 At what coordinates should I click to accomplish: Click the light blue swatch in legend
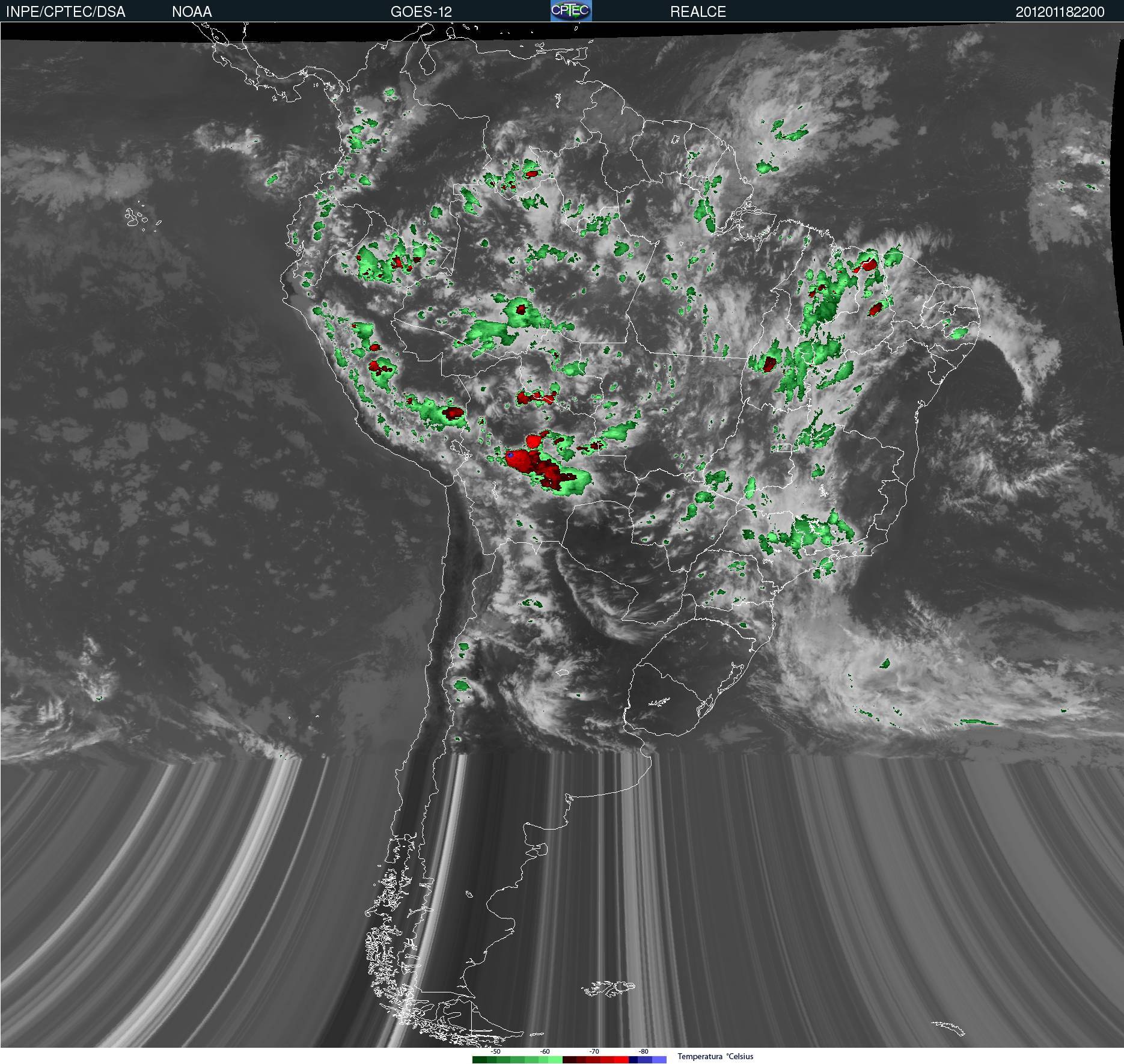tap(659, 1060)
